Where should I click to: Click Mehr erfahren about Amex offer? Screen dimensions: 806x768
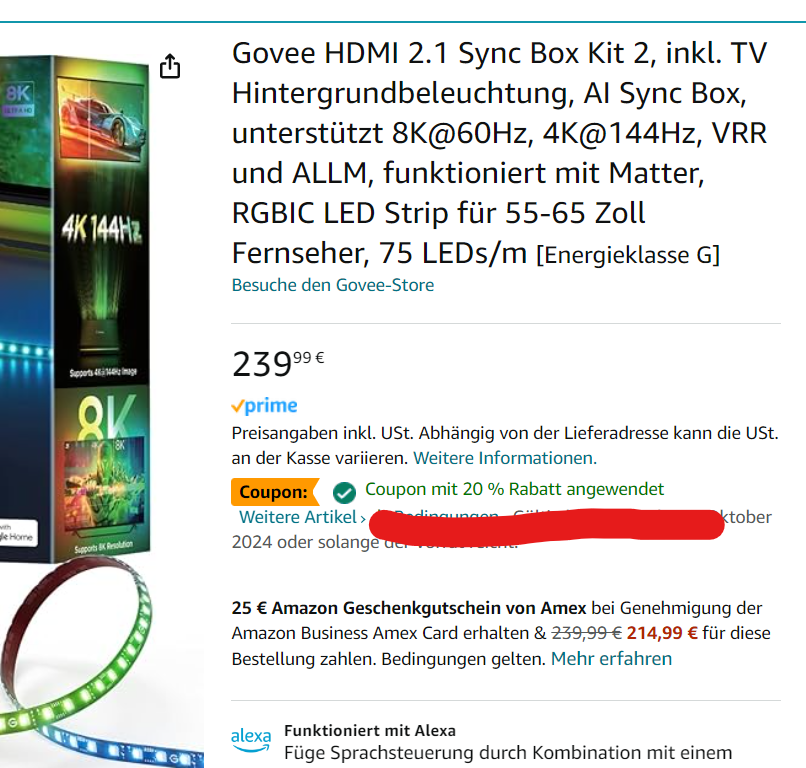point(611,659)
